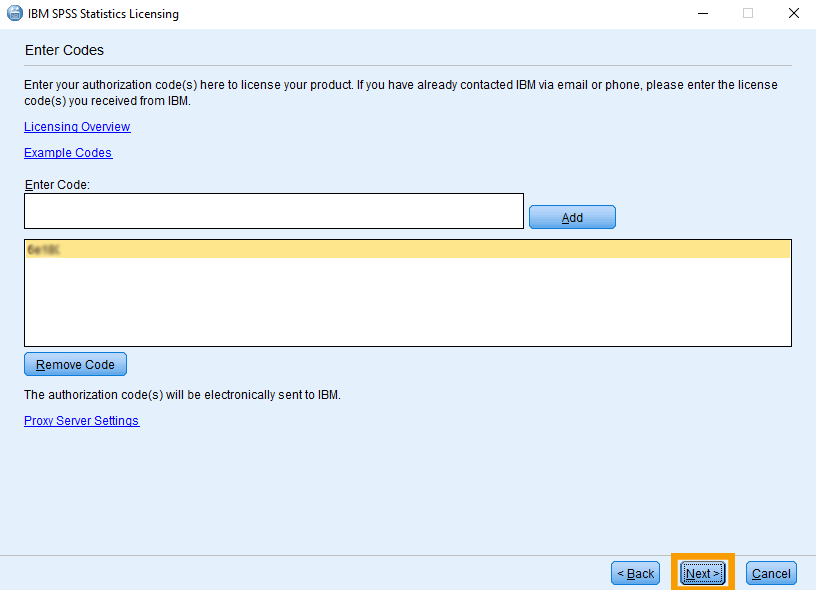The image size is (816, 590).
Task: Proceed with the Next button
Action: pos(703,573)
